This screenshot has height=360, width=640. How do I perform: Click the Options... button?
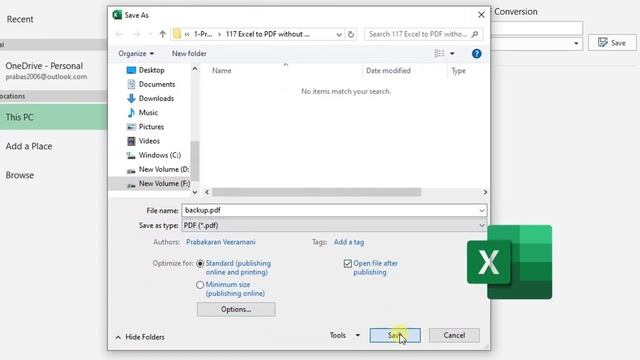click(236, 309)
